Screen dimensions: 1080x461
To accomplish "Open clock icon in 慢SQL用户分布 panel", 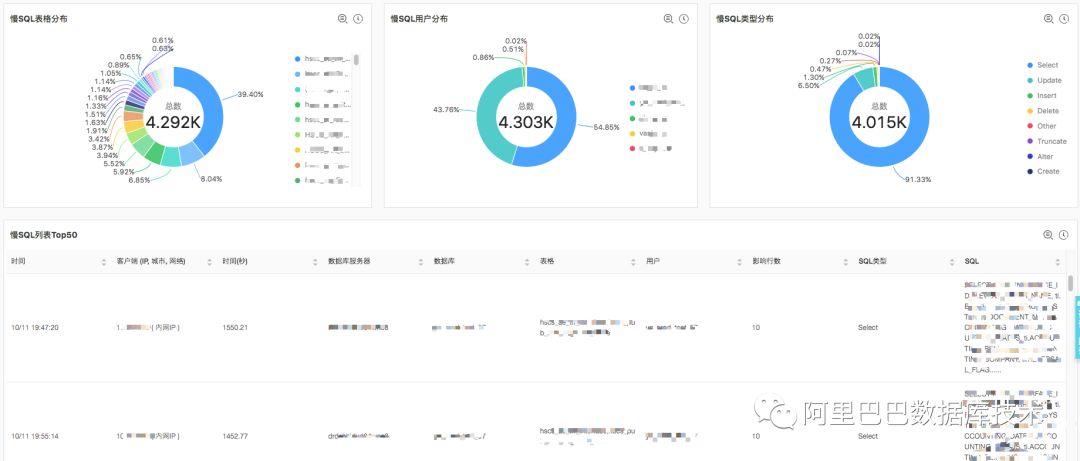I will pyautogui.click(x=684, y=19).
